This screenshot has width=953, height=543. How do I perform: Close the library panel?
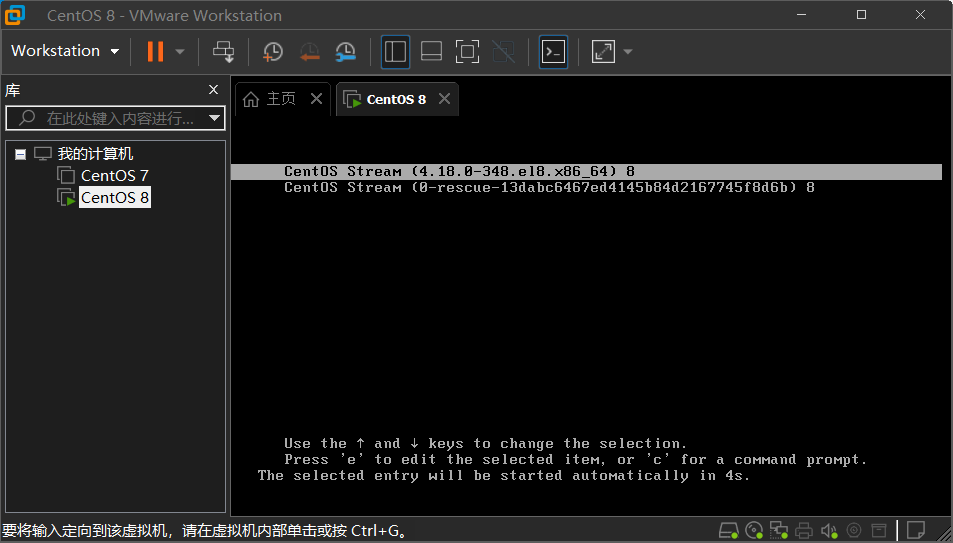point(213,89)
